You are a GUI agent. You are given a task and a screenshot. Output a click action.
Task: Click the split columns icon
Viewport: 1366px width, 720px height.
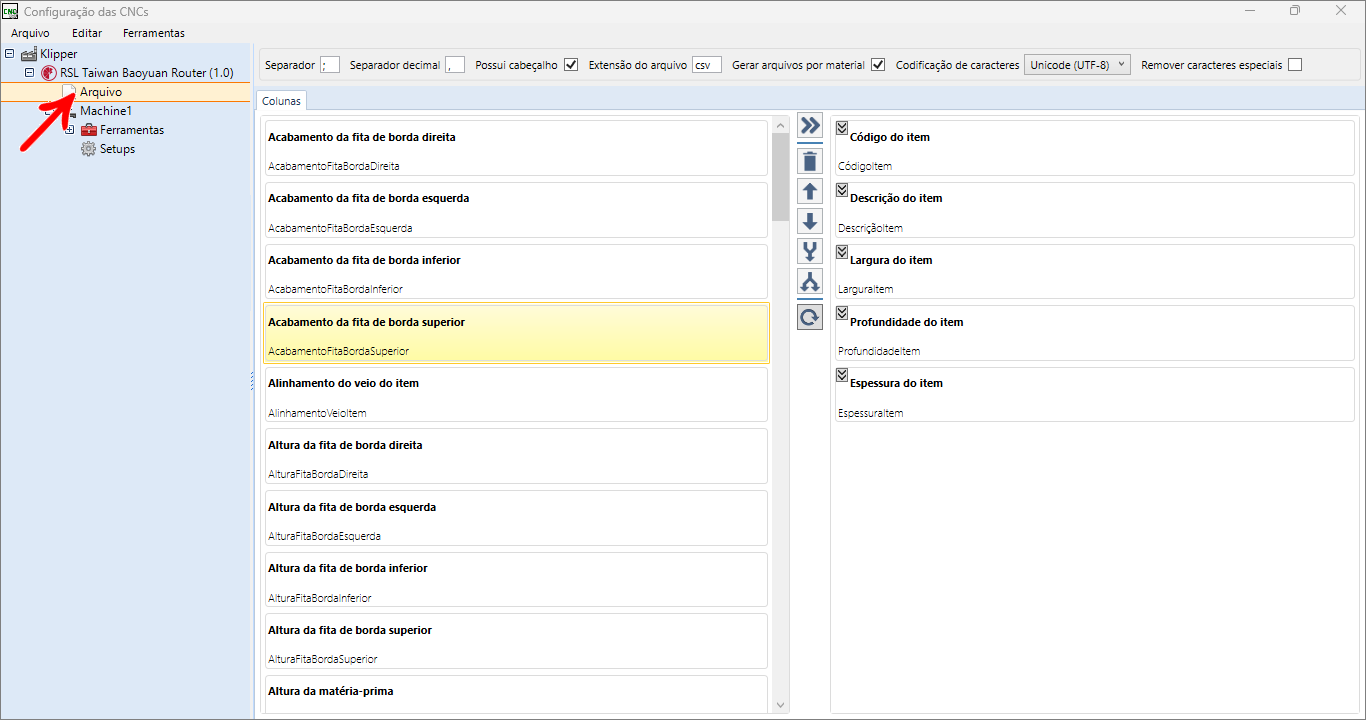810,282
